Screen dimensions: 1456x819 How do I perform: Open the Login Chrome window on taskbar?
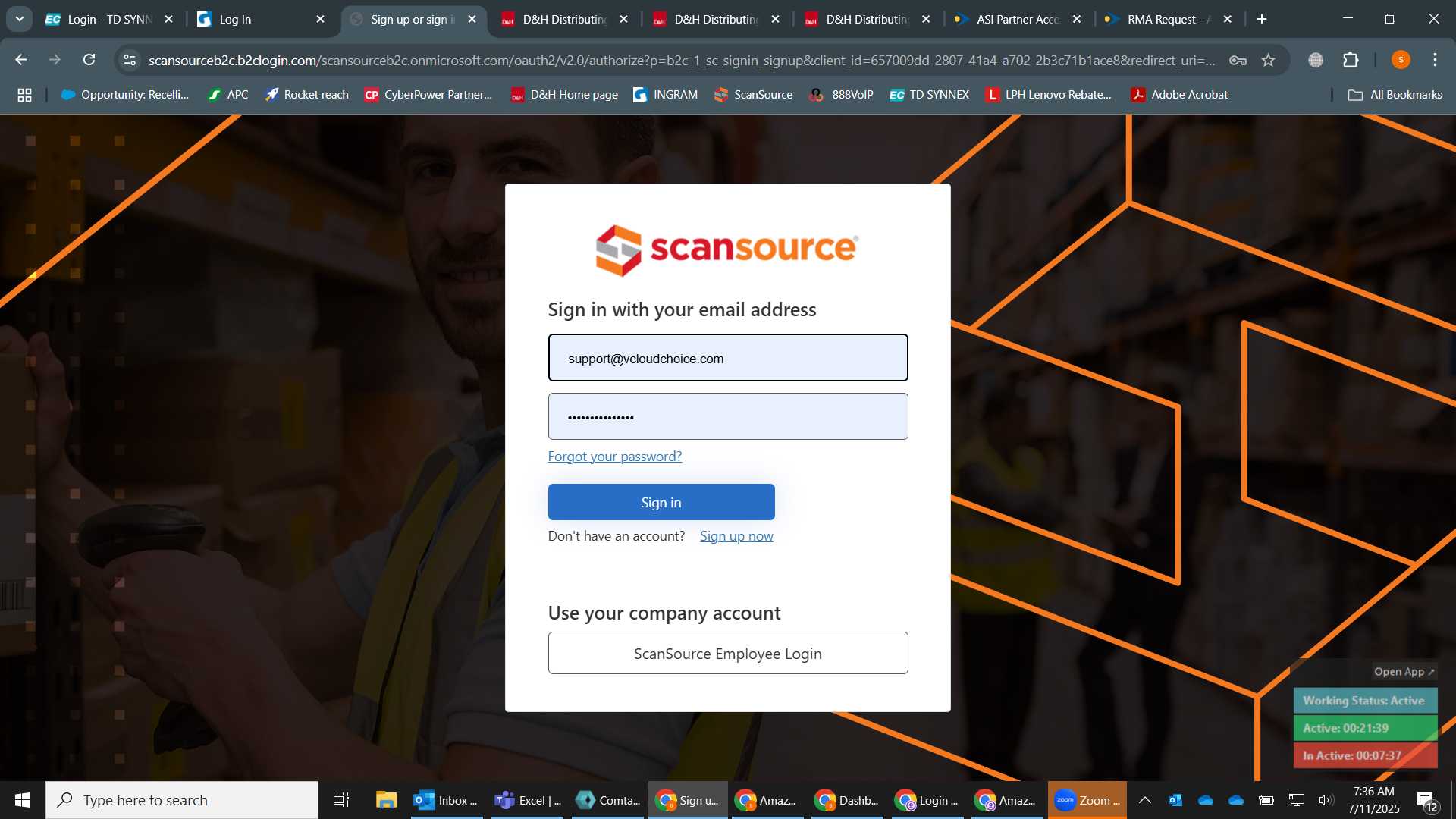point(927,800)
